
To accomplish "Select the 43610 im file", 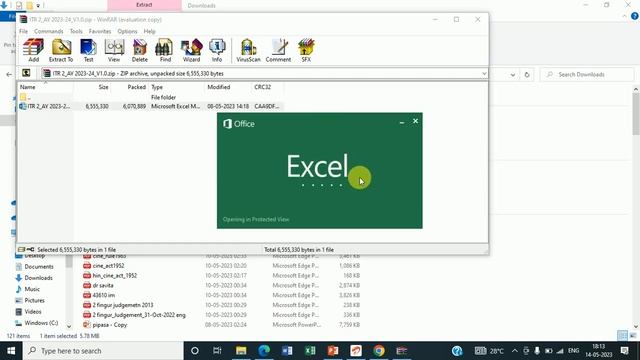I will 104,295.
